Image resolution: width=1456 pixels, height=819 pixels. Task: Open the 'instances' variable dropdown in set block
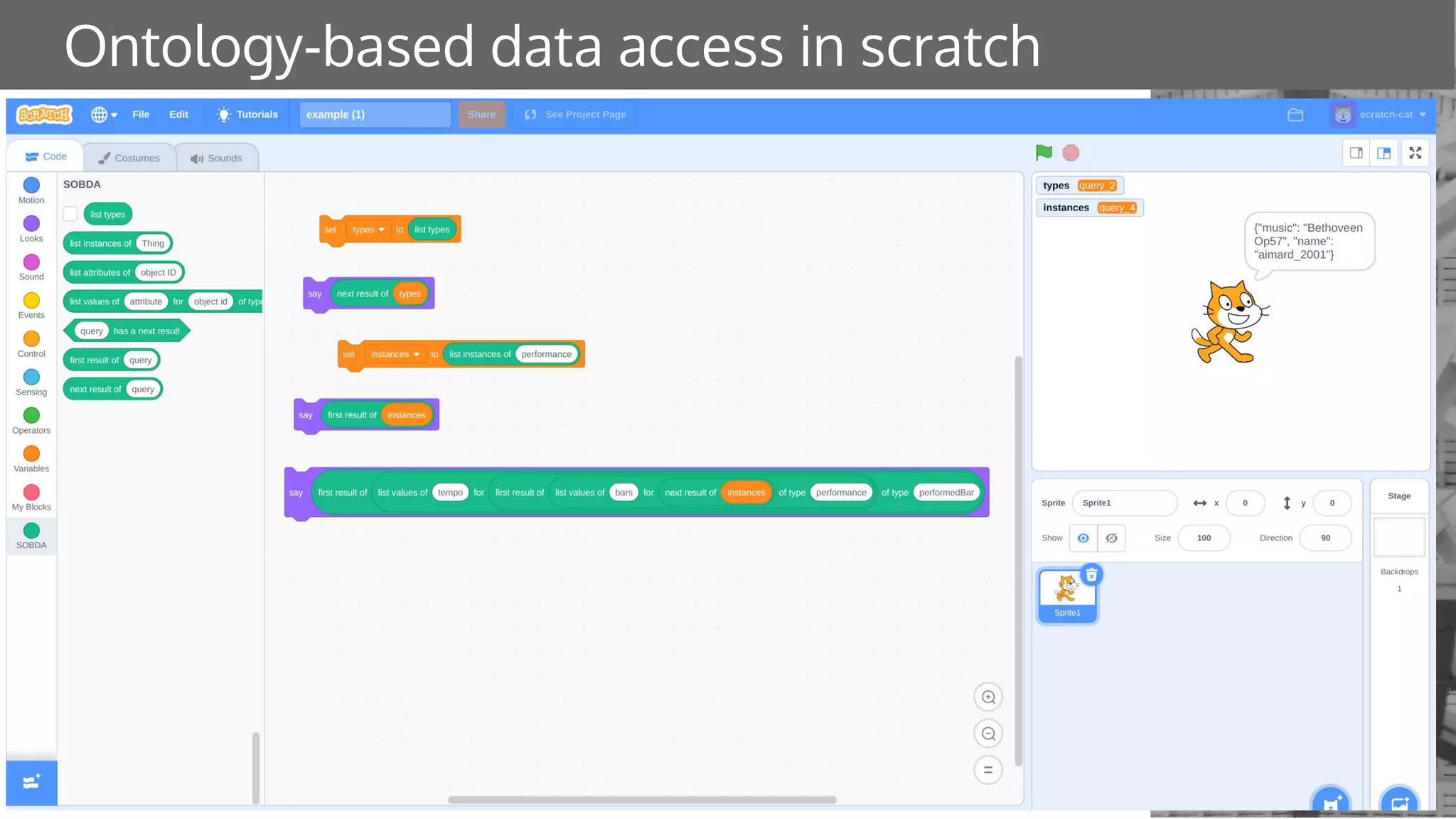(395, 354)
